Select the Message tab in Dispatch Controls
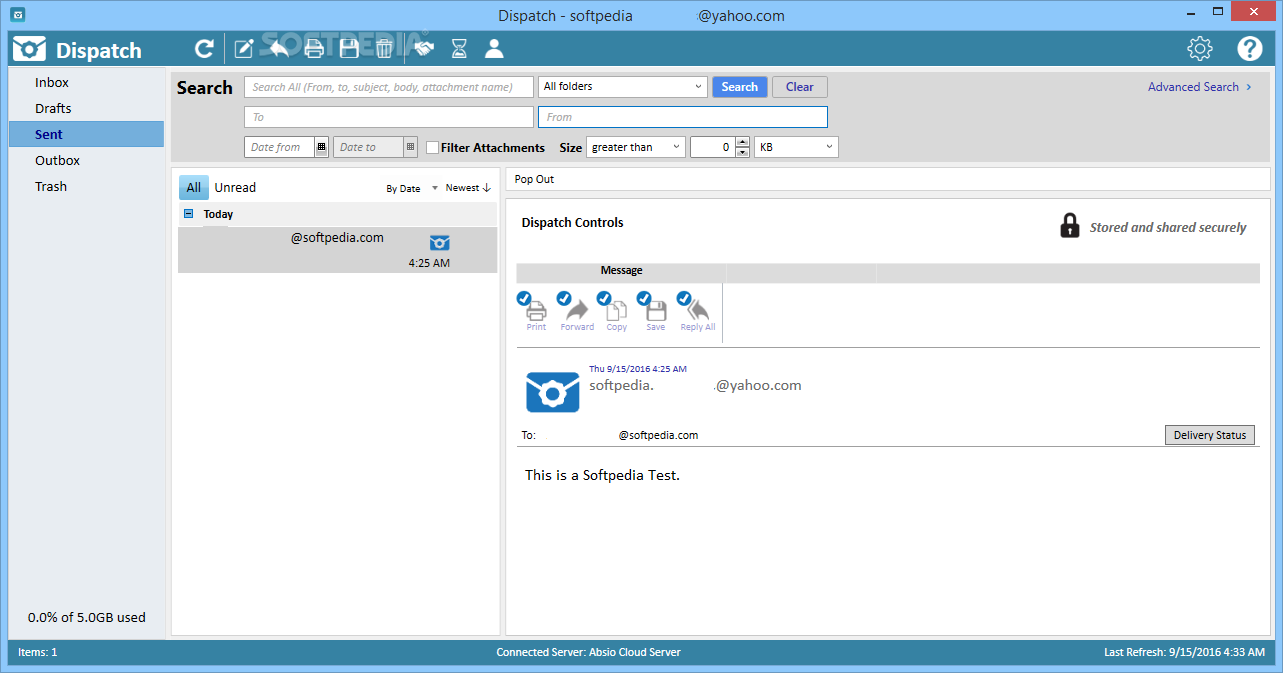1283x673 pixels. pos(621,271)
